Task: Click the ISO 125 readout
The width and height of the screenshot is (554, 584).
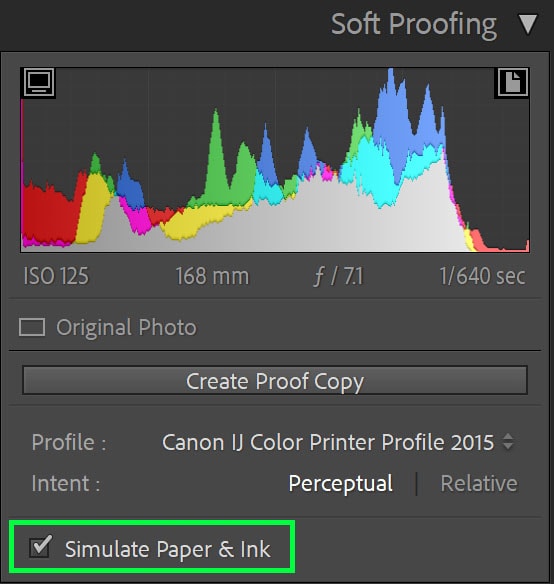Action: [x=56, y=276]
